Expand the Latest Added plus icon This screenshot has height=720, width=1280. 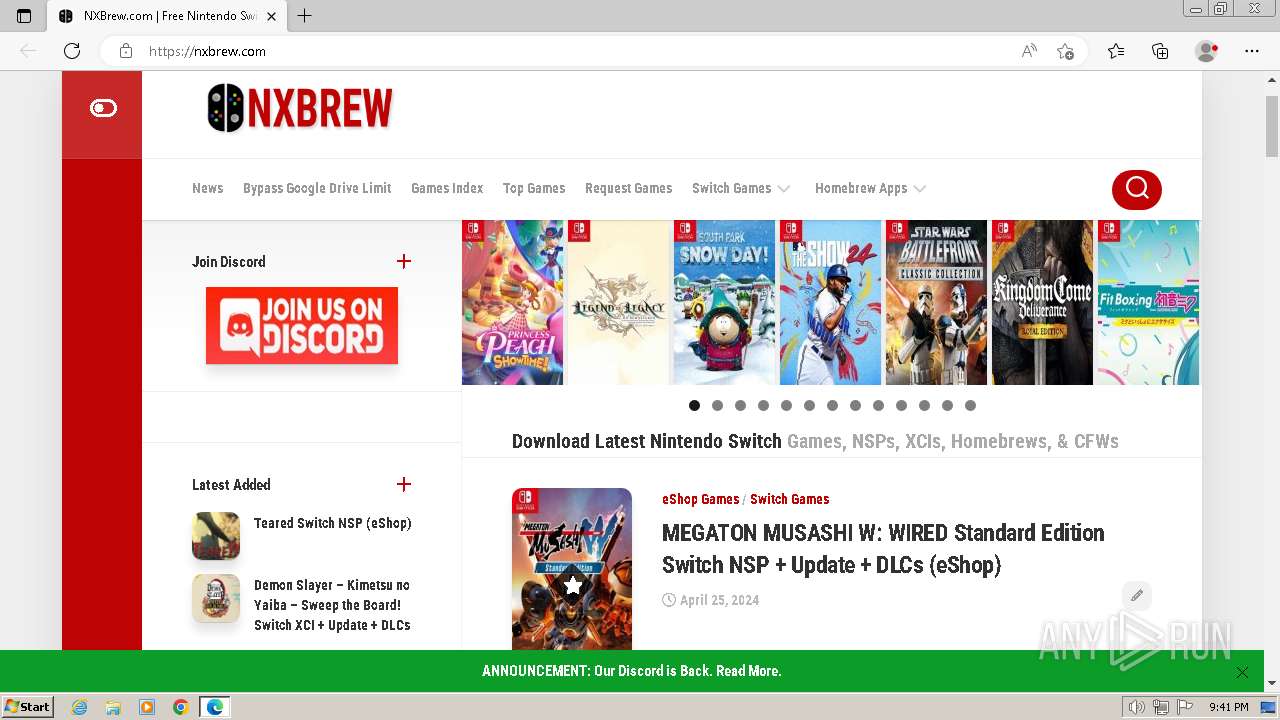click(x=404, y=484)
